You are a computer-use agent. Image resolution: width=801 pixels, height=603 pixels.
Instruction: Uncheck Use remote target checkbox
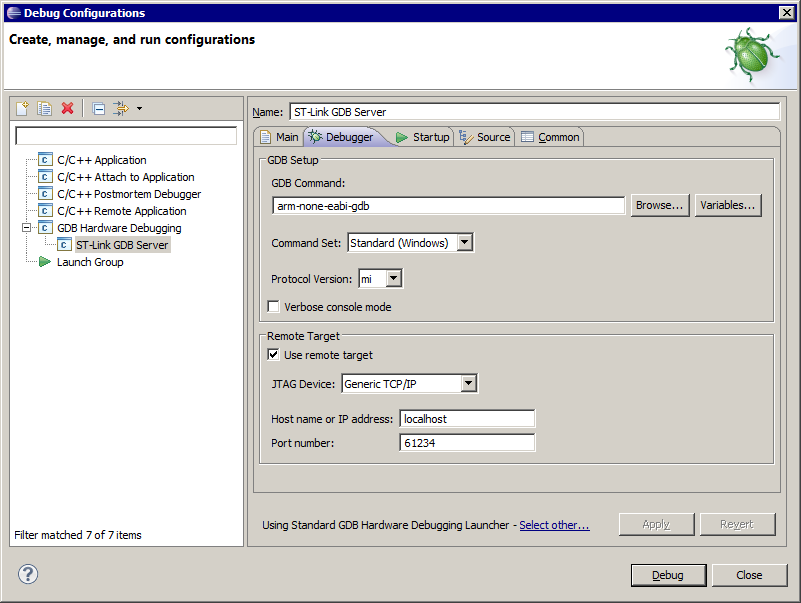pyautogui.click(x=273, y=354)
